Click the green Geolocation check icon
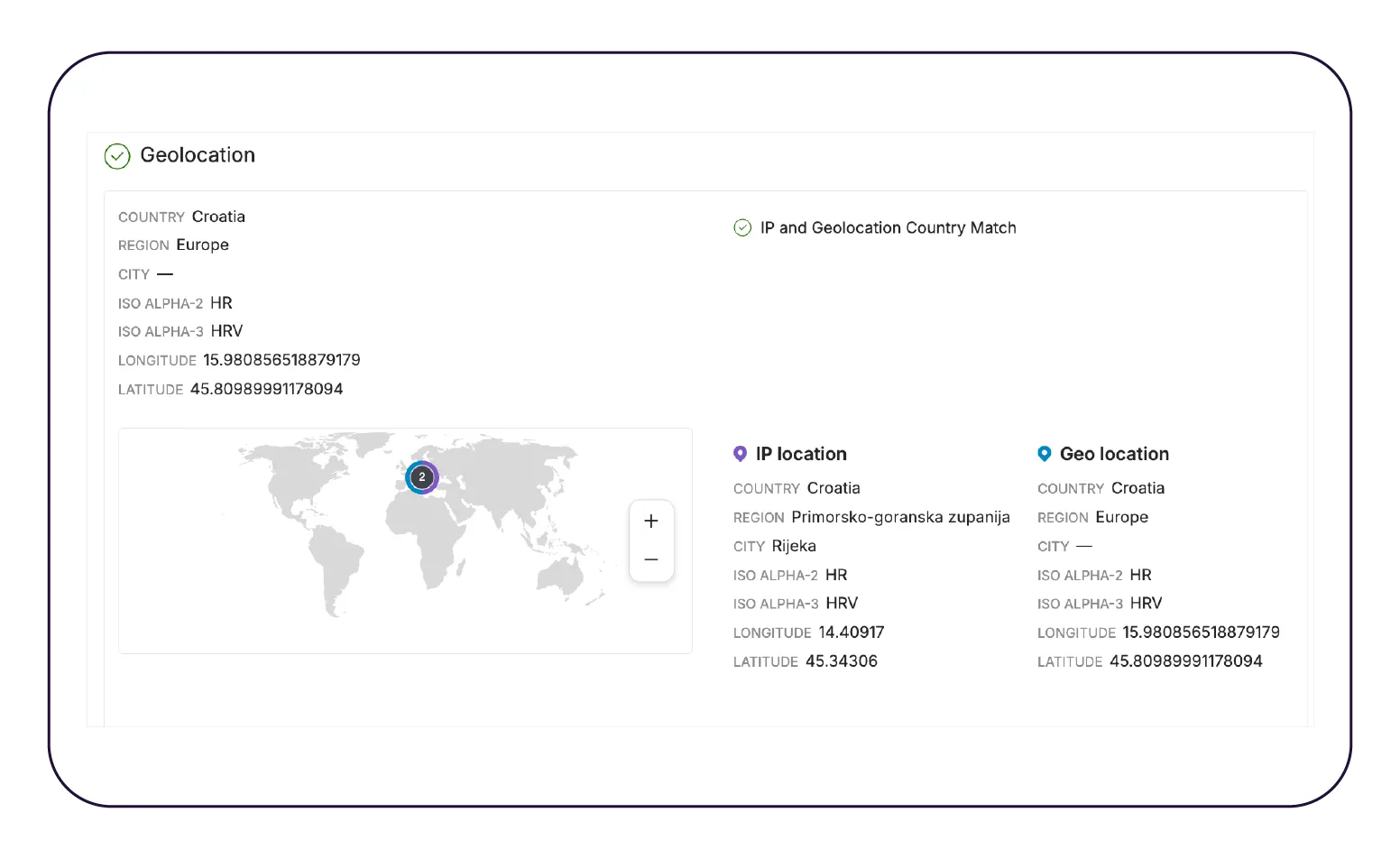 pyautogui.click(x=117, y=156)
